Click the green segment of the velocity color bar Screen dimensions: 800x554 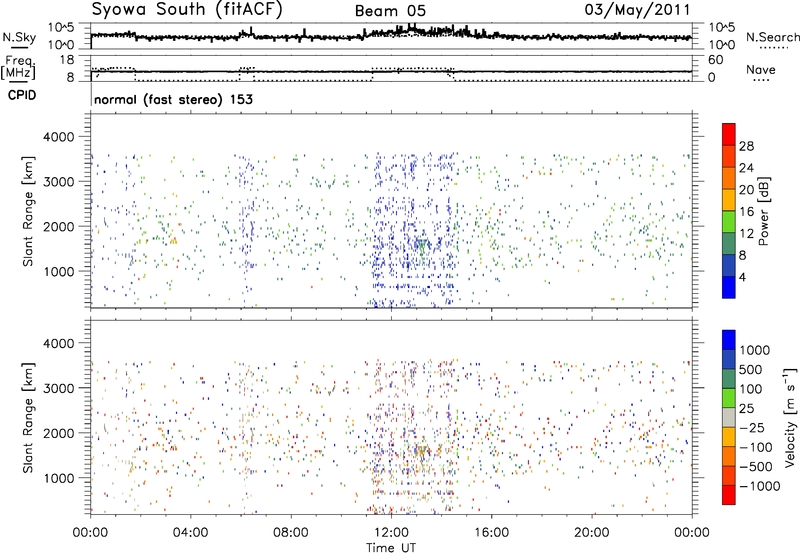coord(729,398)
